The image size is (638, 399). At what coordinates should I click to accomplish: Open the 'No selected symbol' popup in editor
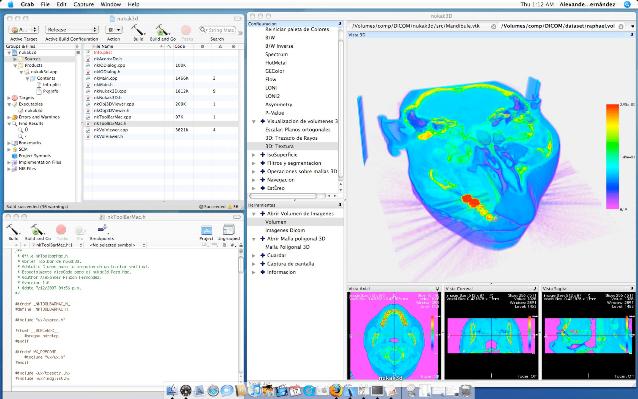click(x=117, y=245)
